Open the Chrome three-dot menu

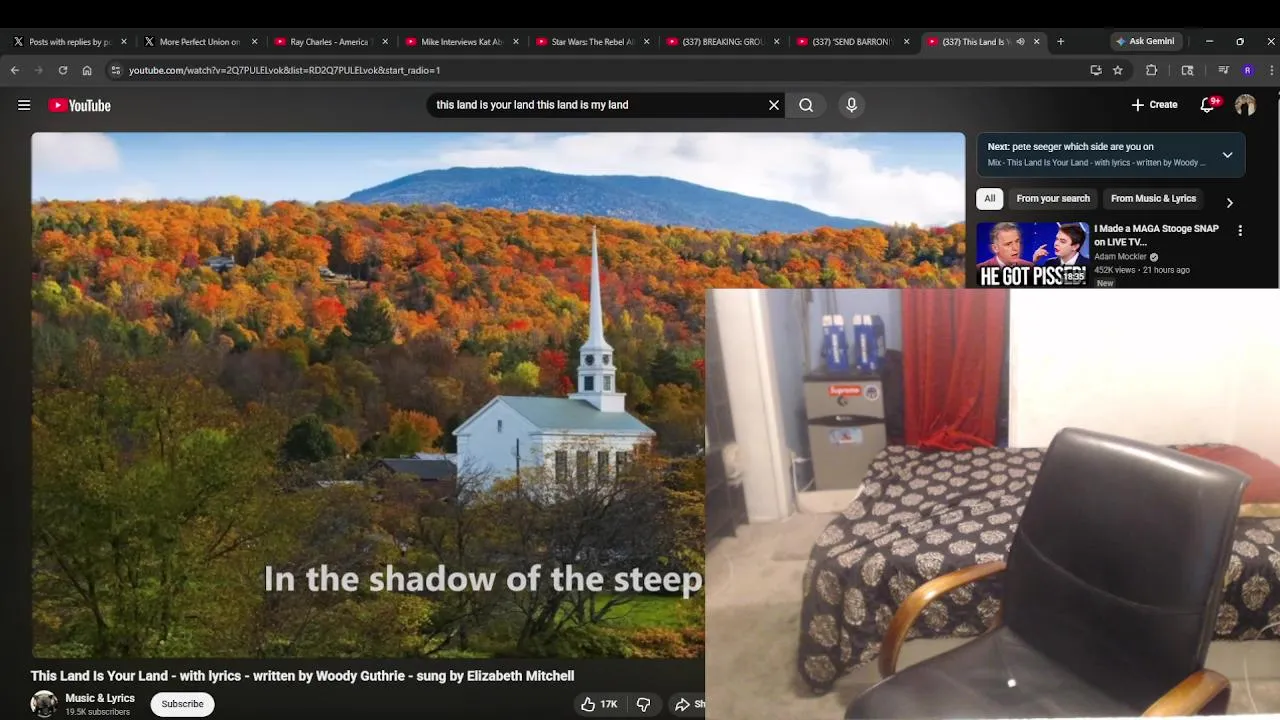pyautogui.click(x=1271, y=70)
